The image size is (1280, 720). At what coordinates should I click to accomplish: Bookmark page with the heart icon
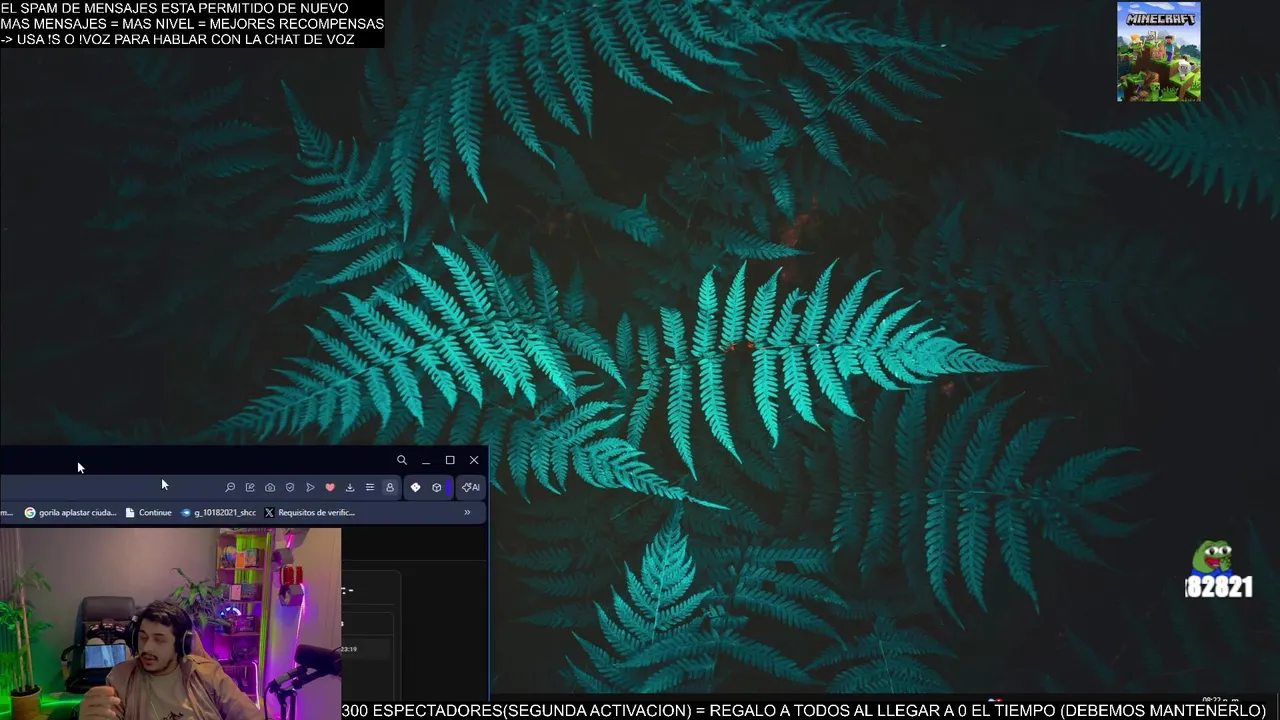tap(330, 487)
